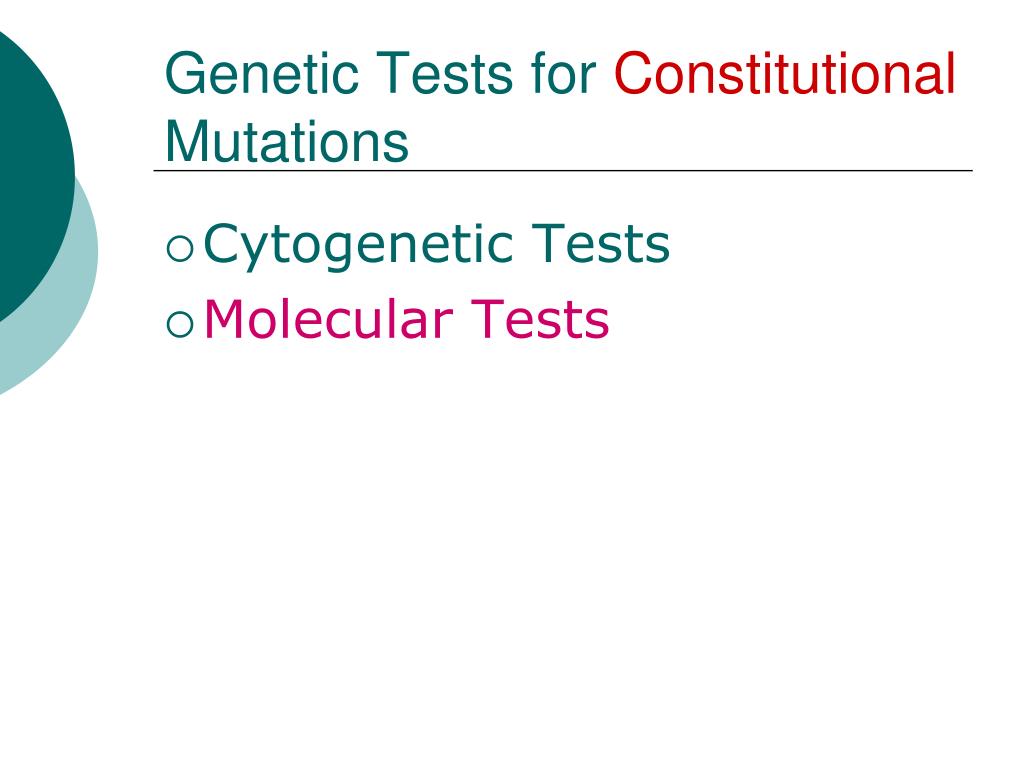1024x768 pixels.
Task: Select the pink word Molecular
Action: (328, 319)
